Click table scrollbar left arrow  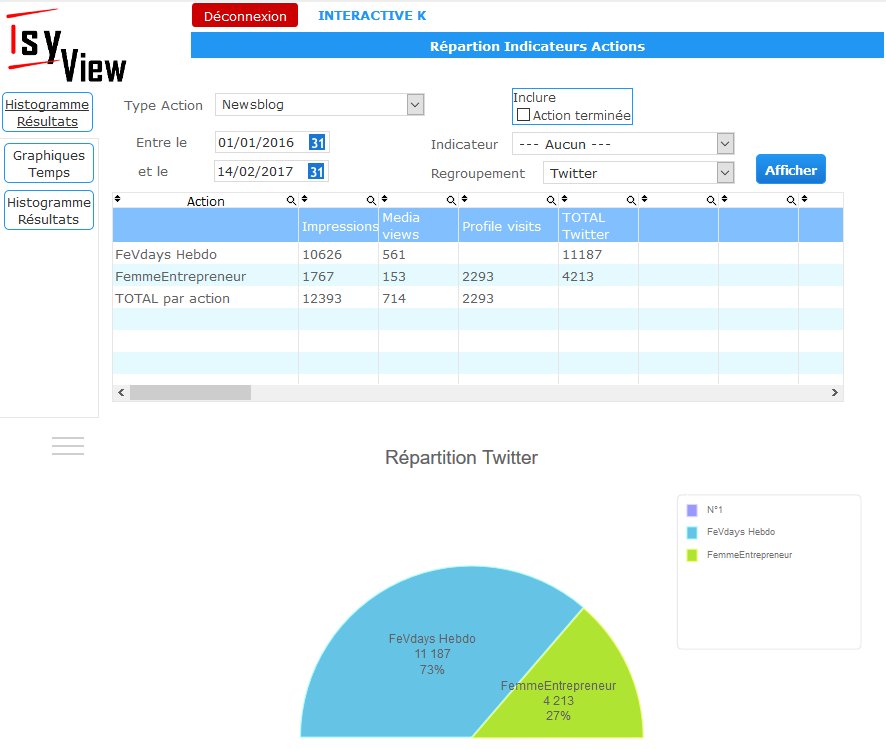[121, 393]
